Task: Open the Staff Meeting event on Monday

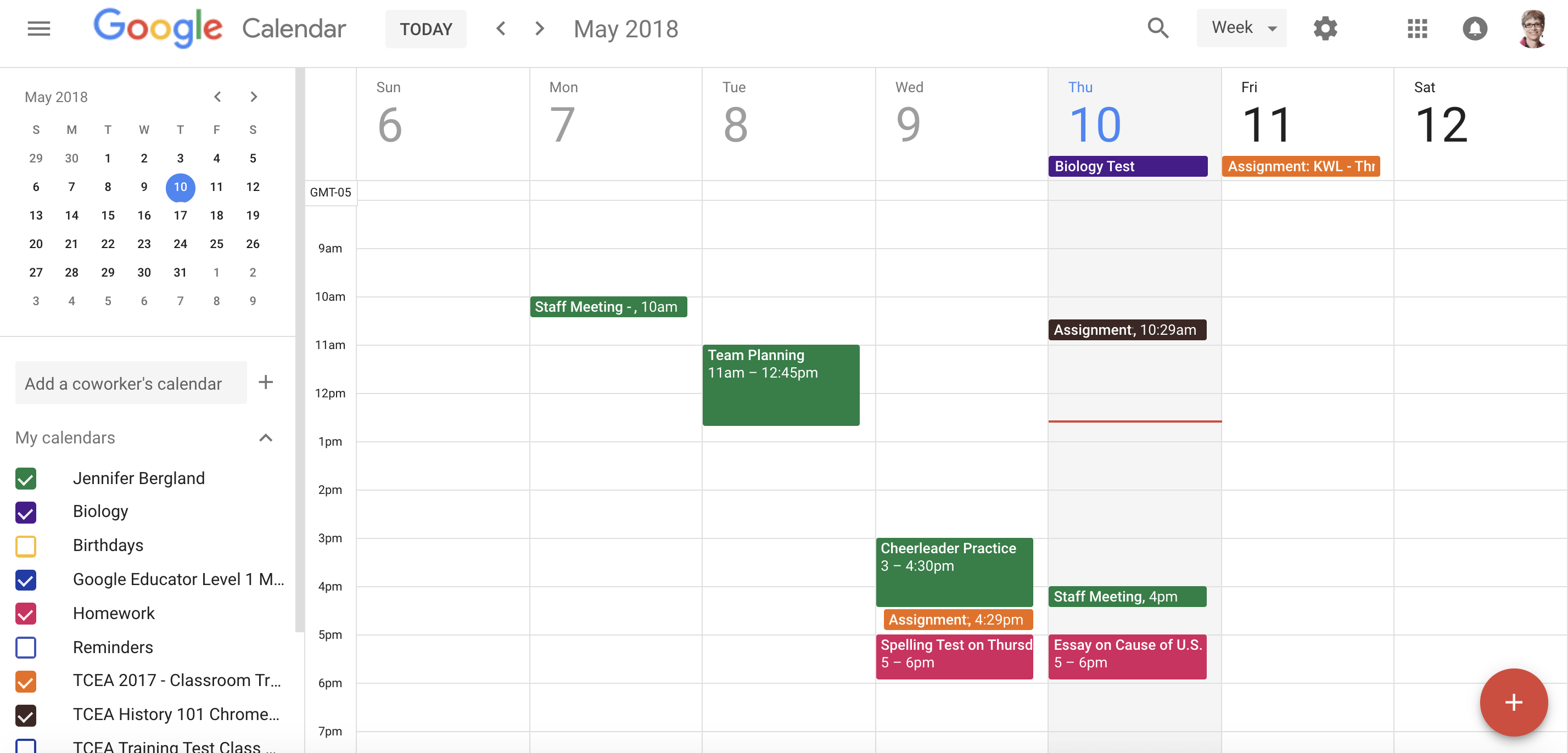Action: (x=607, y=307)
